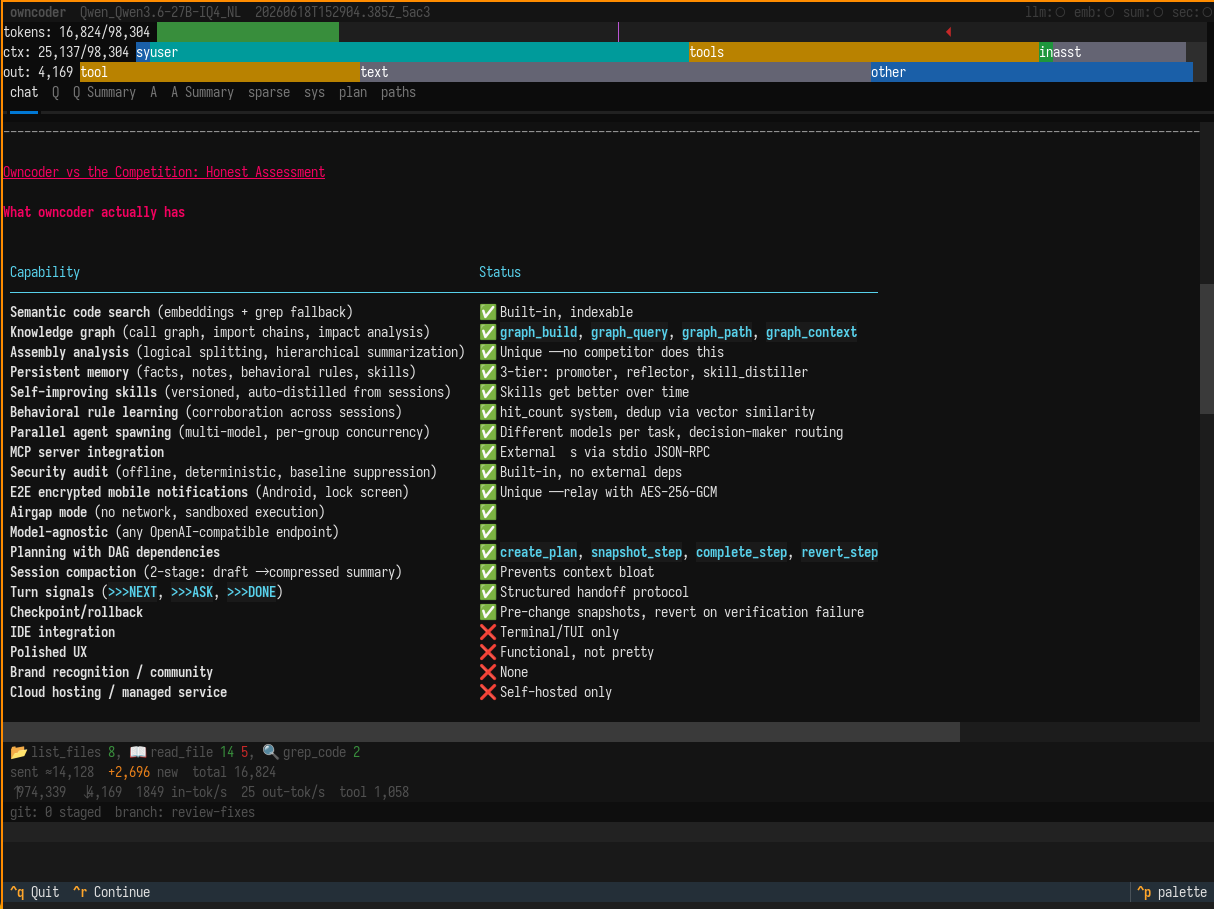Open the Q Summary tab

104,92
